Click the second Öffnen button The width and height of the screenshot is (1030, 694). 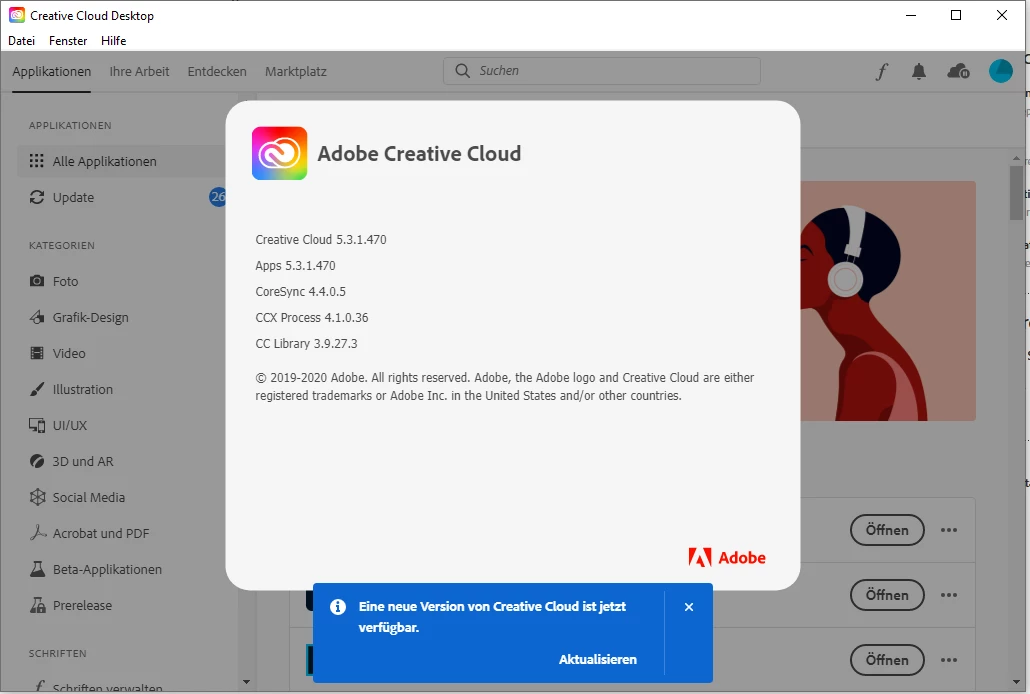click(x=887, y=595)
